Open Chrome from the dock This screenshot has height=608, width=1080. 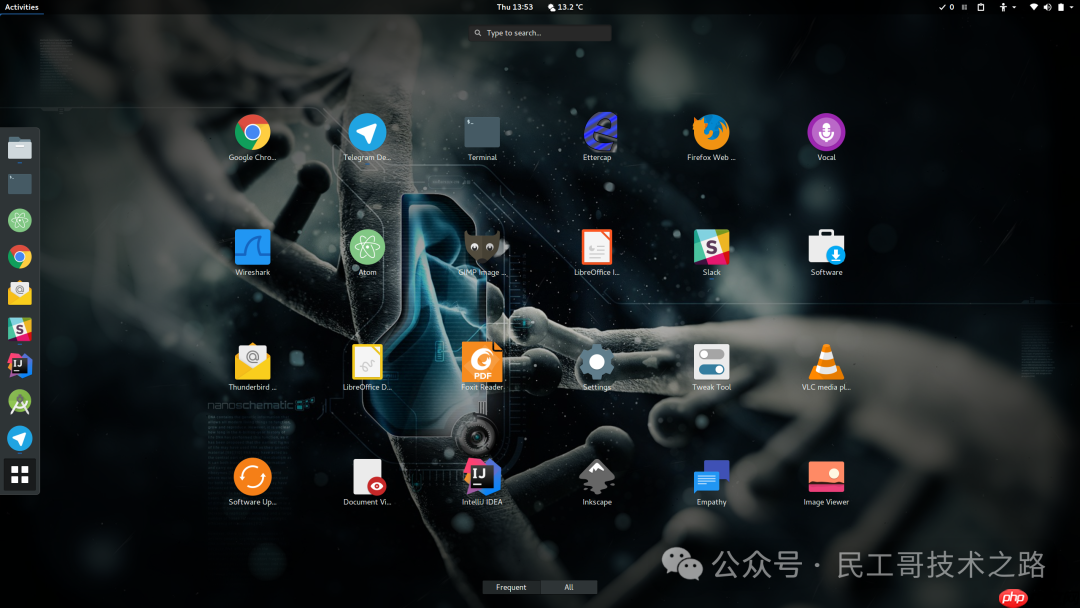(20, 257)
